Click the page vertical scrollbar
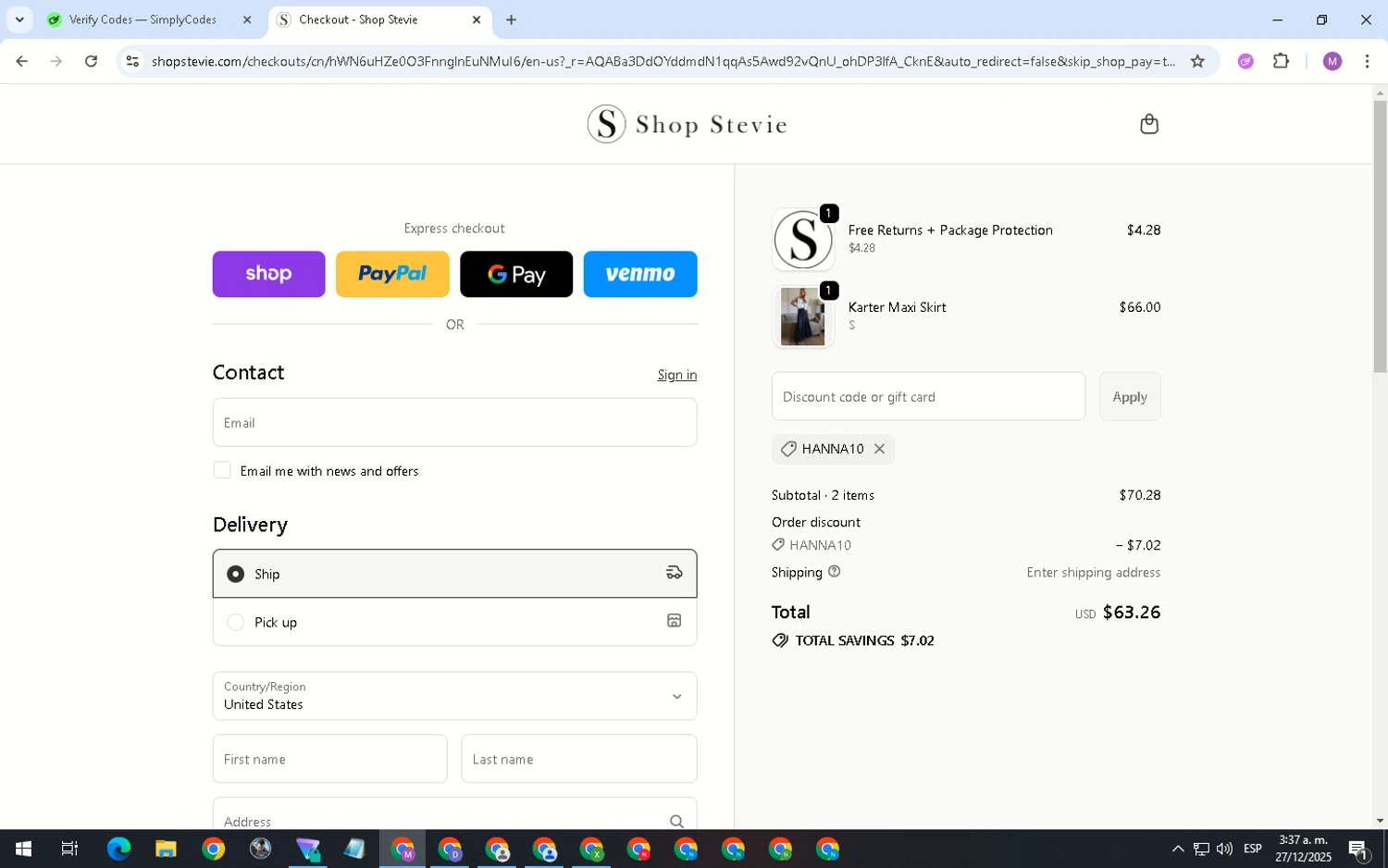Viewport: 1388px width, 868px height. click(x=1380, y=236)
